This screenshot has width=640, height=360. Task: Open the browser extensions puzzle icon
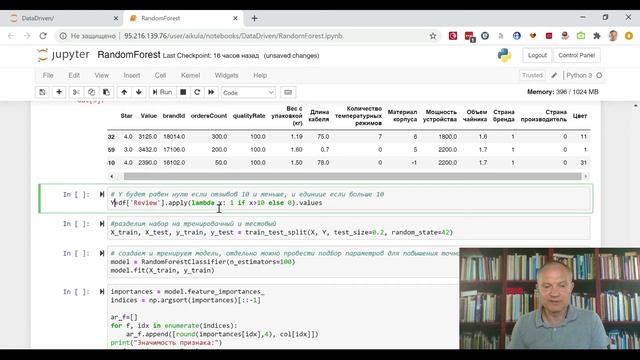coord(597,36)
